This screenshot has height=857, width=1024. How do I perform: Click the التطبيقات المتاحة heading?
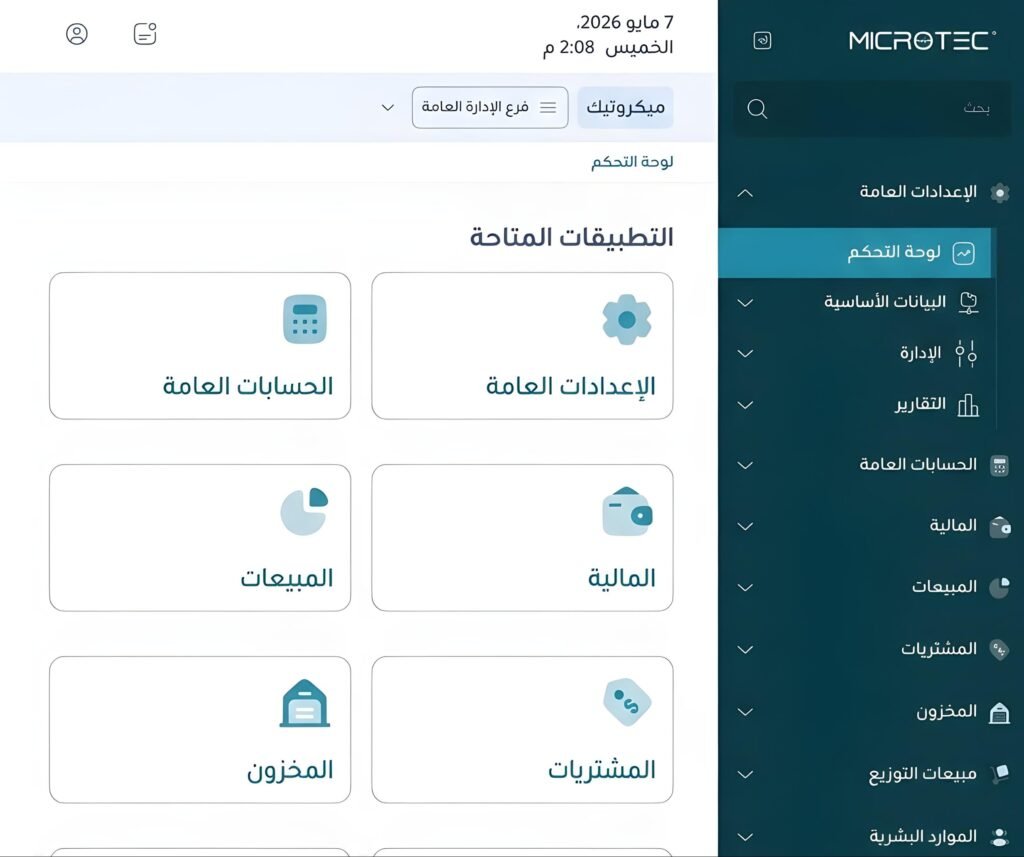tap(571, 236)
